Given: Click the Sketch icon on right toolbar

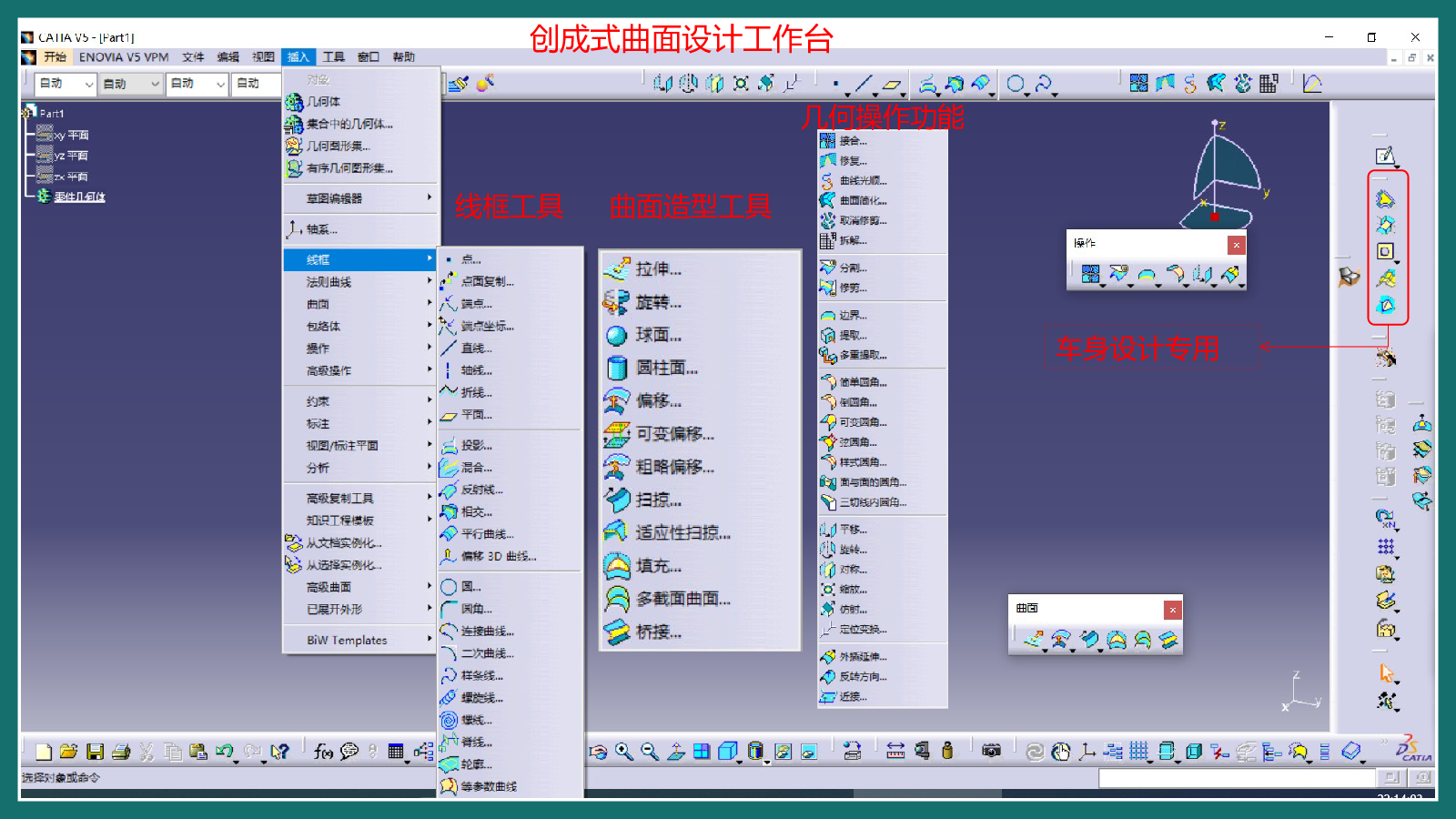Looking at the screenshot, I should [x=1385, y=156].
